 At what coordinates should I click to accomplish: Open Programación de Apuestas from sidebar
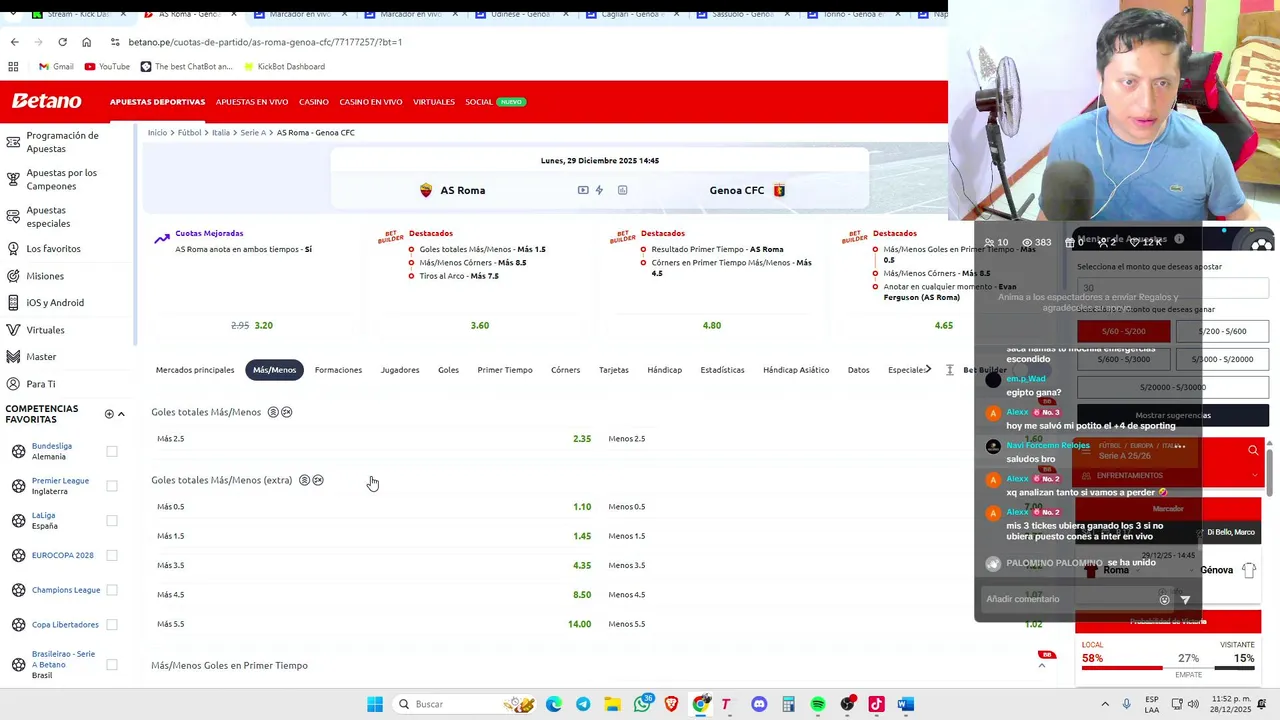click(62, 142)
